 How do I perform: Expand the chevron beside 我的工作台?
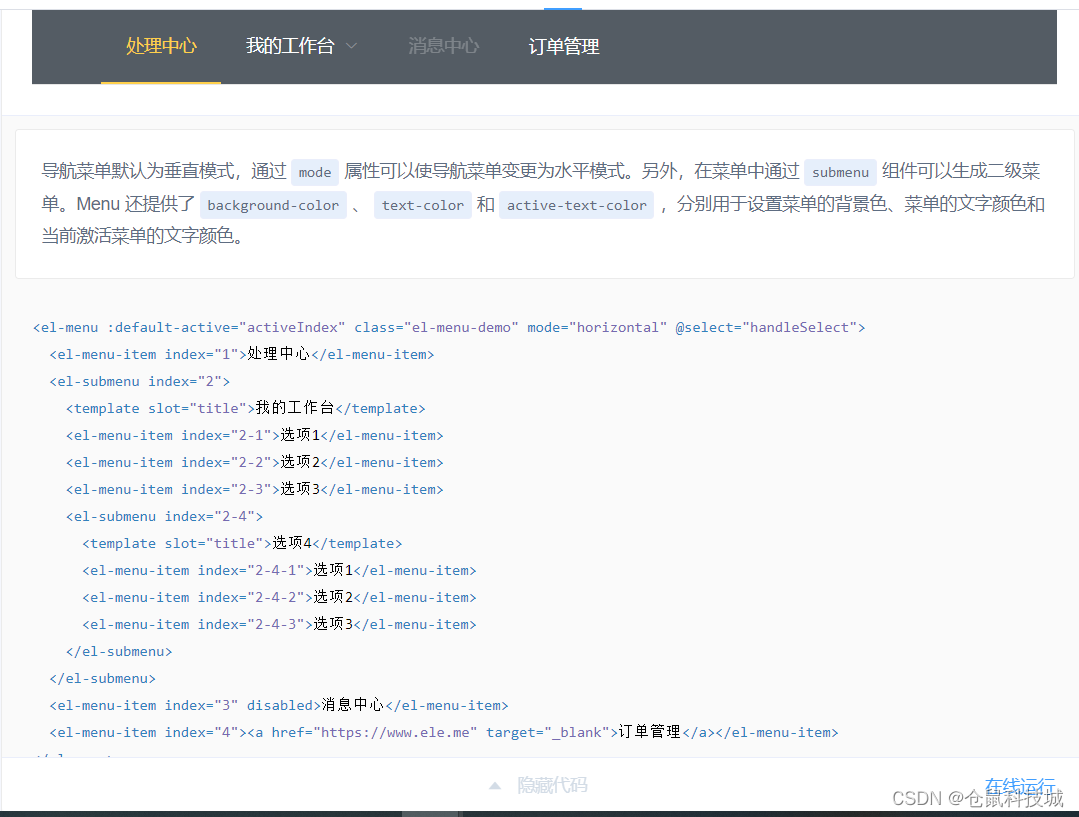click(352, 46)
